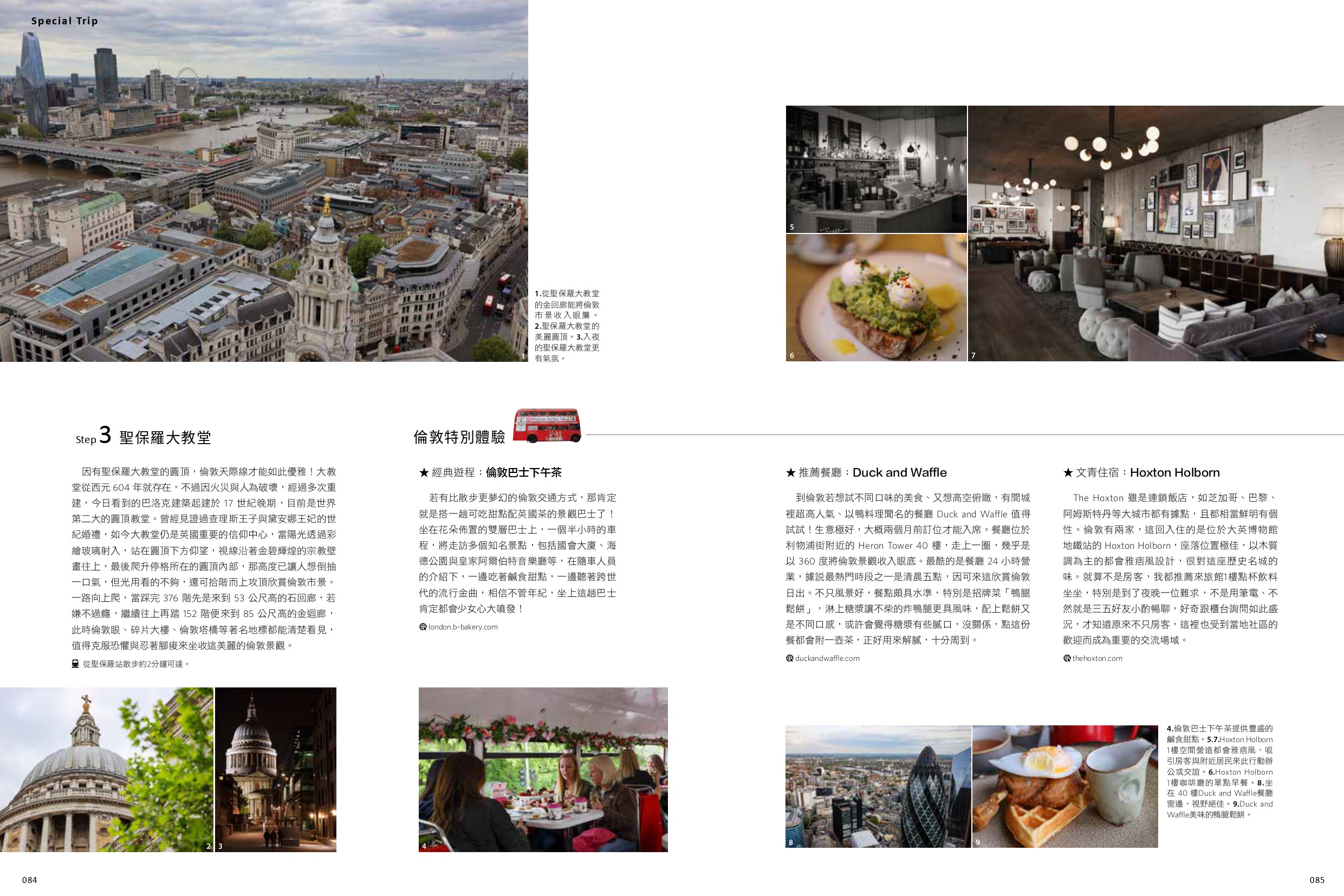The image size is (1344, 896).
Task: Select the Hoxton Holborn lounge interior photo
Action: coord(1155,233)
